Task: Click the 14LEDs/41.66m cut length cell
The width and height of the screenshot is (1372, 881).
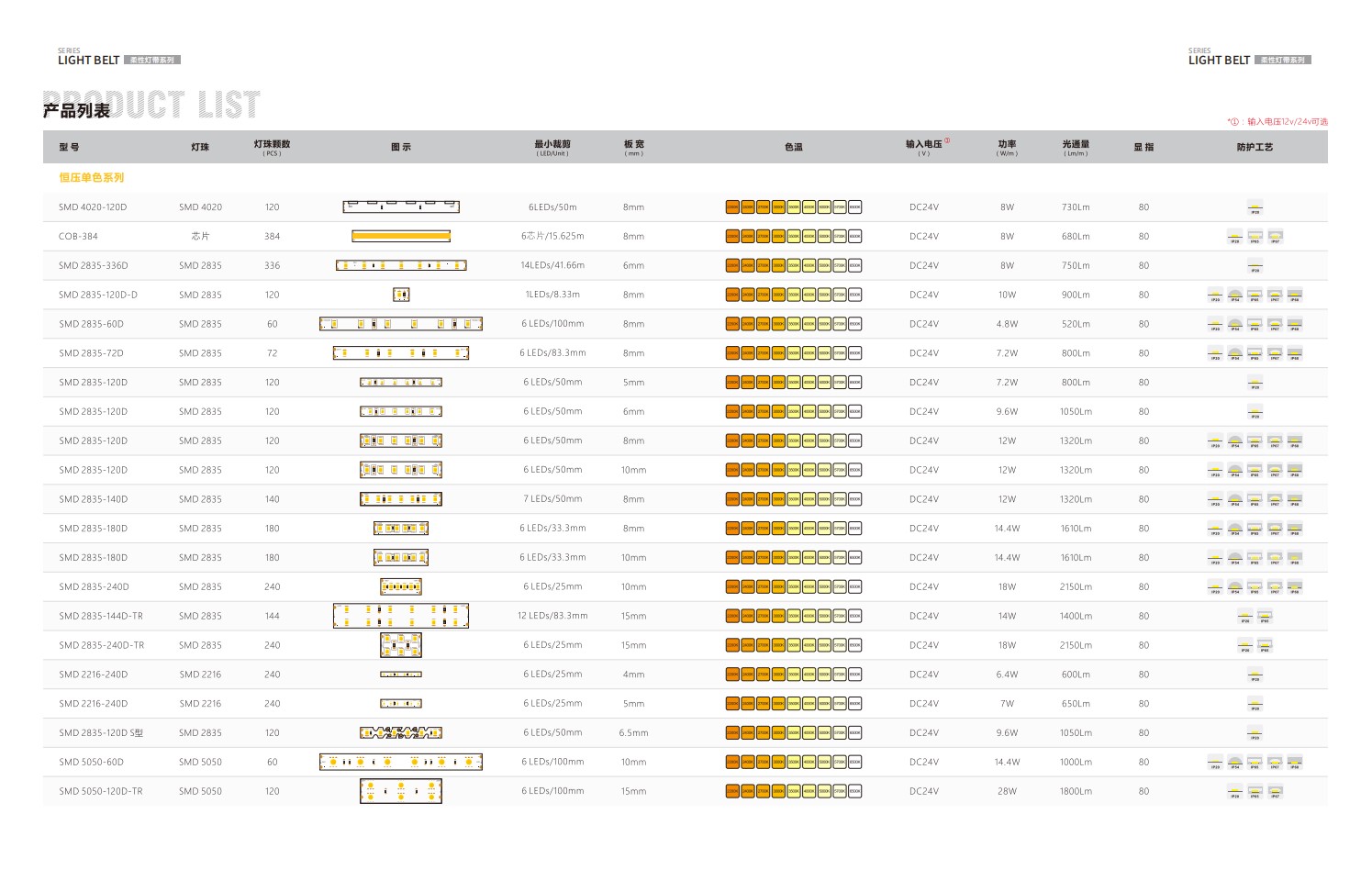Action: pos(552,265)
